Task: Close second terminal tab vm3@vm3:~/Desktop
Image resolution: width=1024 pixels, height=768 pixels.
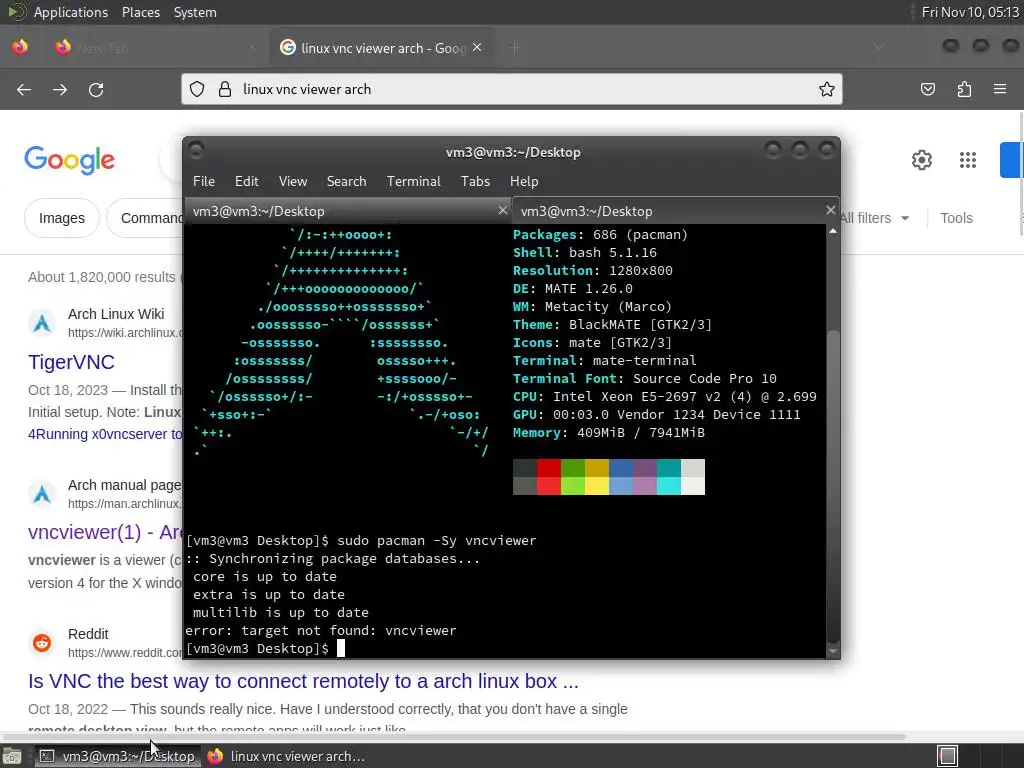Action: pos(830,210)
